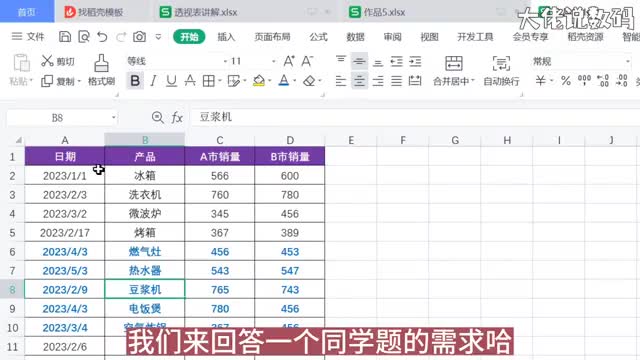
Task: Switch to the 页面布局 tab
Action: [272, 37]
